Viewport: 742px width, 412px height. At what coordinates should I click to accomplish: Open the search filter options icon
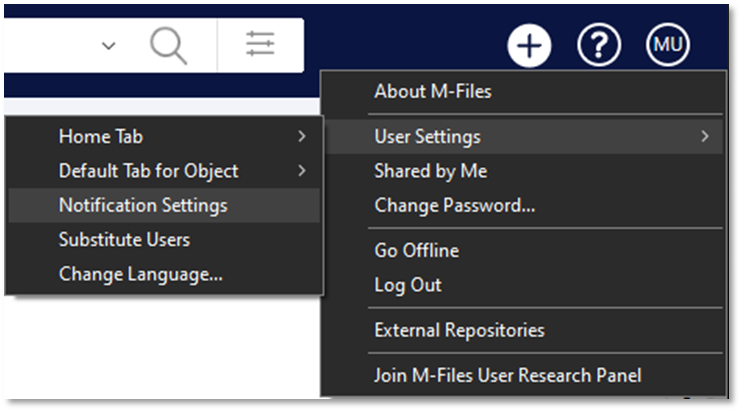pyautogui.click(x=260, y=46)
